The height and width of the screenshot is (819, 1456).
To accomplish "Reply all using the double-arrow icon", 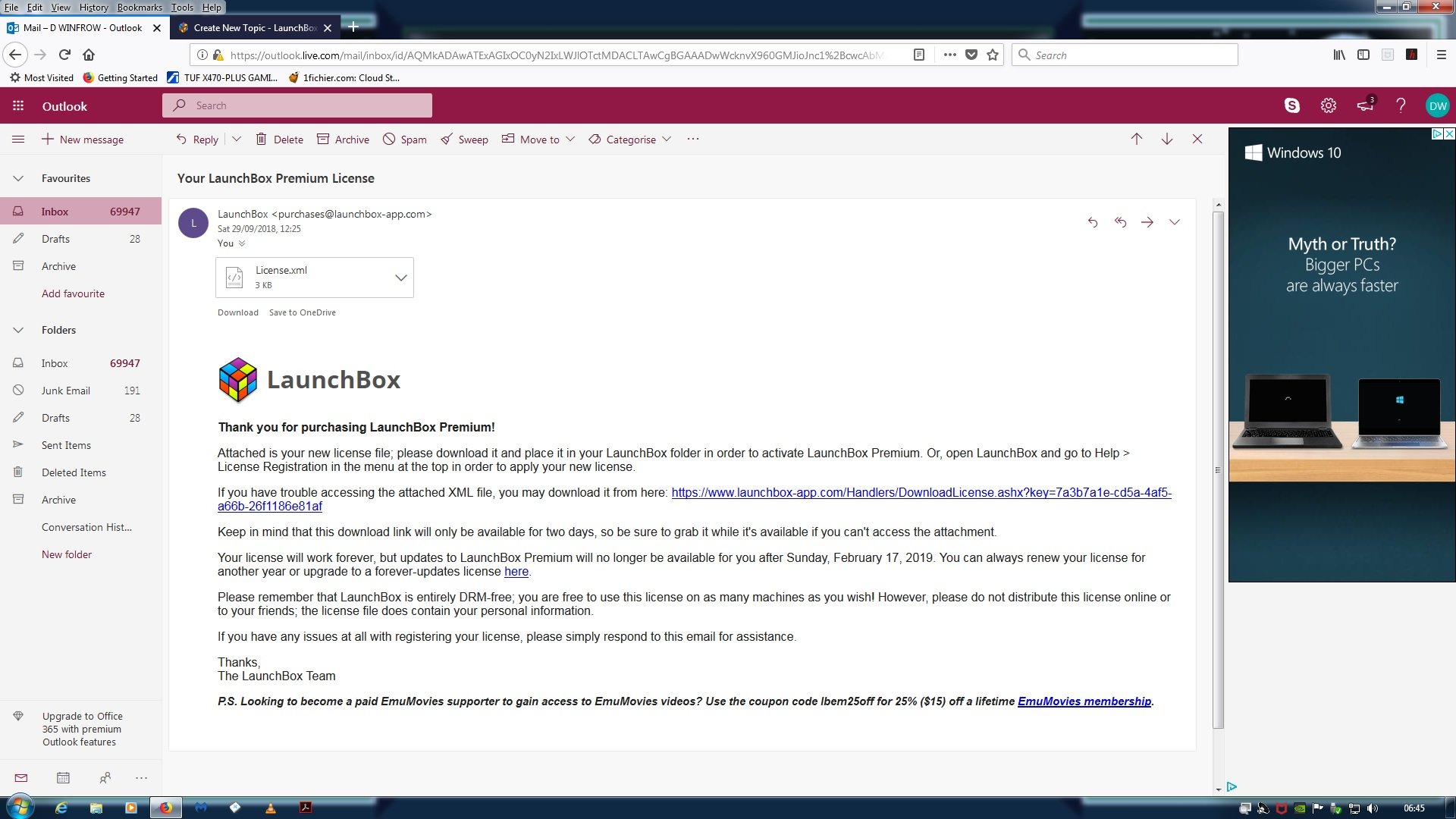I will point(1120,222).
